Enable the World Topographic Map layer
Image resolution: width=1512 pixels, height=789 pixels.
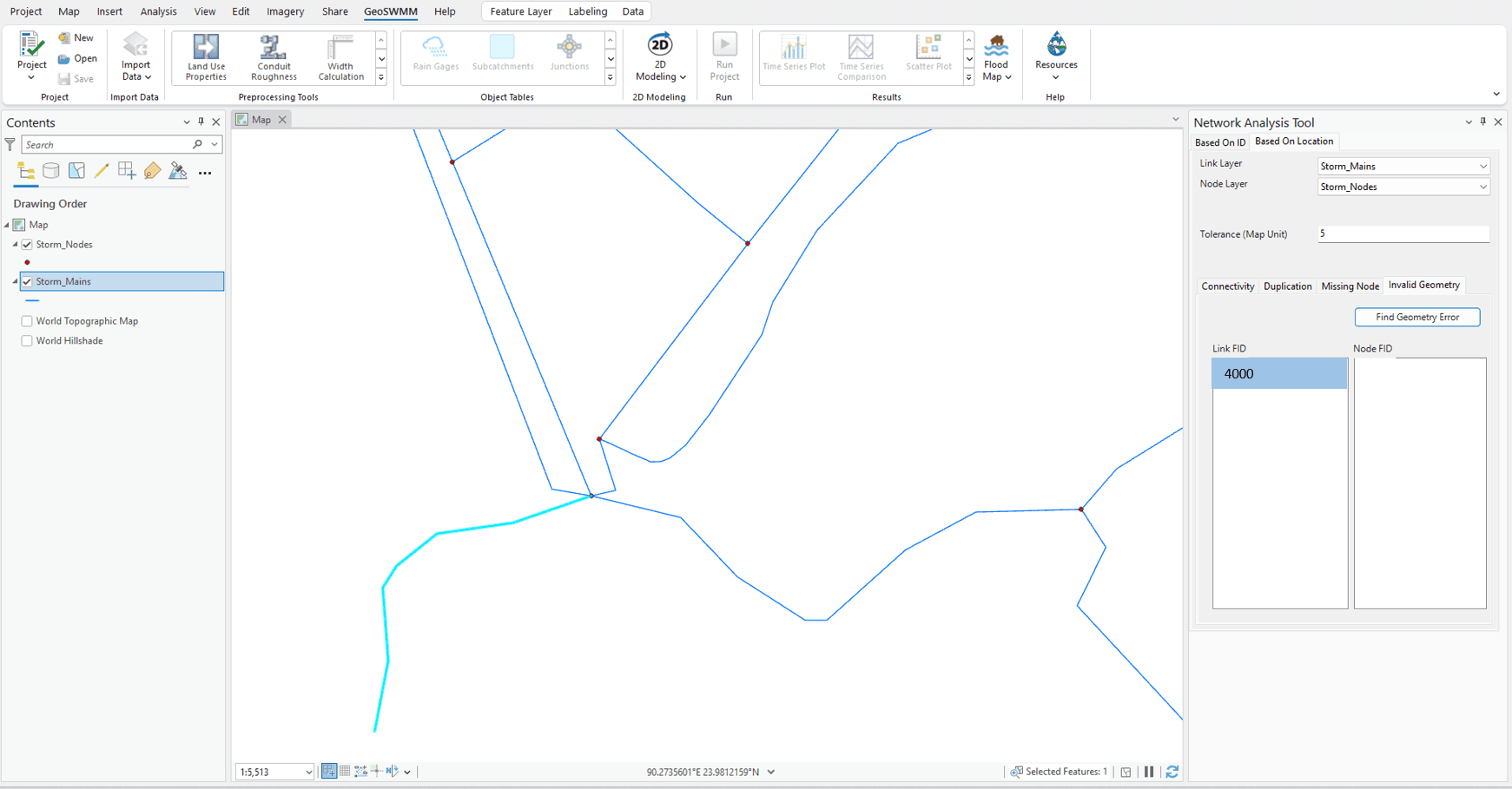27,321
